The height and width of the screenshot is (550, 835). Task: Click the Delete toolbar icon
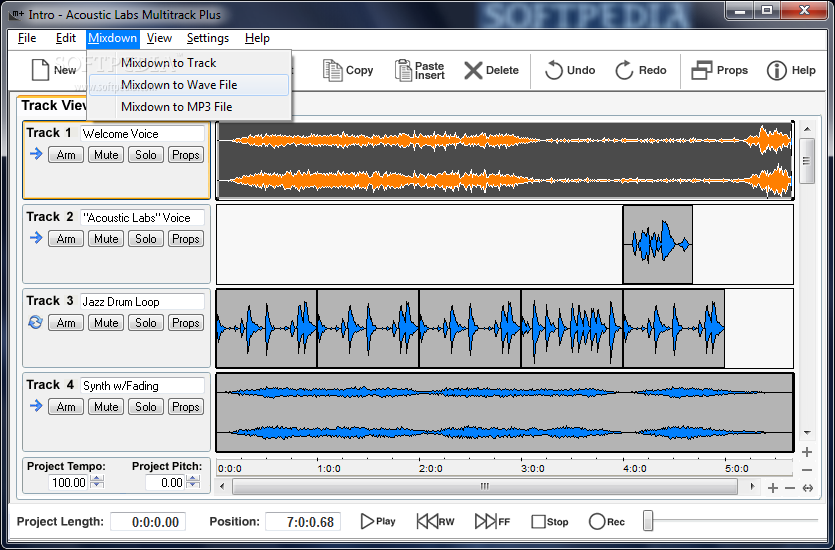click(491, 70)
